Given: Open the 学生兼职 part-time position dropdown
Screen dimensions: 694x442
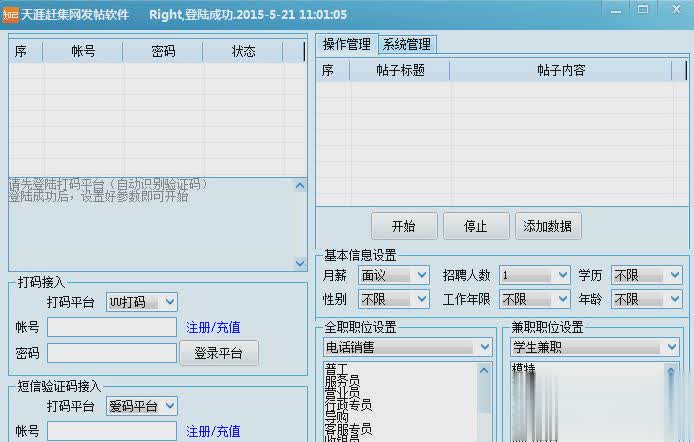Looking at the screenshot, I should tap(595, 347).
